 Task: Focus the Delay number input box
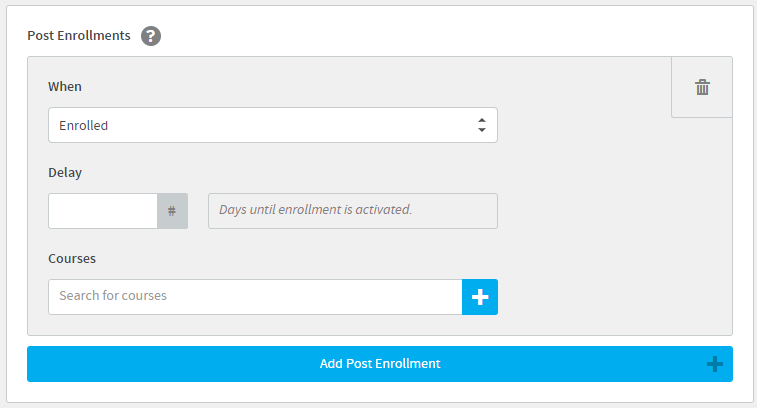click(103, 211)
